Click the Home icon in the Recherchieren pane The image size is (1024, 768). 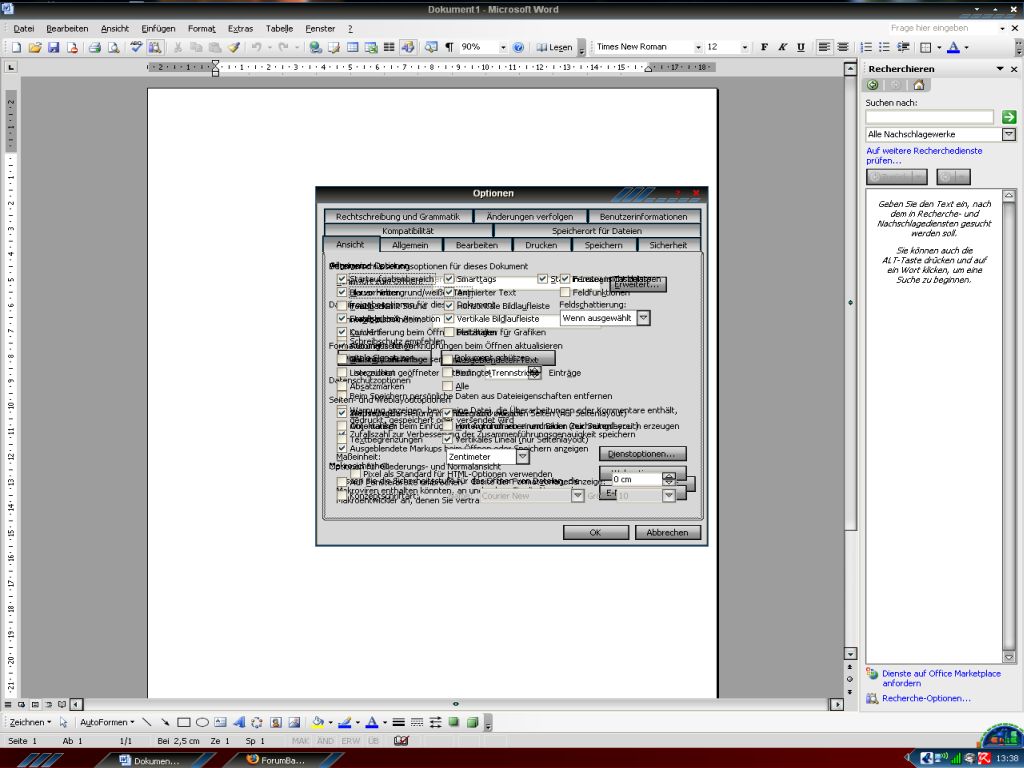919,85
